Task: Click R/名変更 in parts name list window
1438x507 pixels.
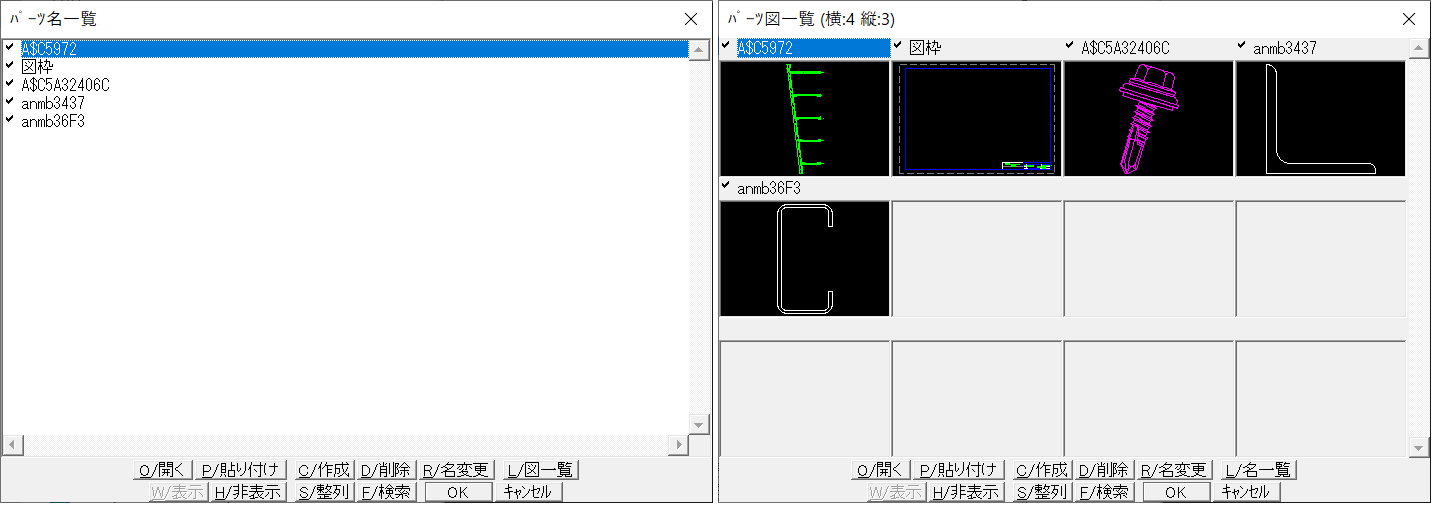Action: [456, 470]
